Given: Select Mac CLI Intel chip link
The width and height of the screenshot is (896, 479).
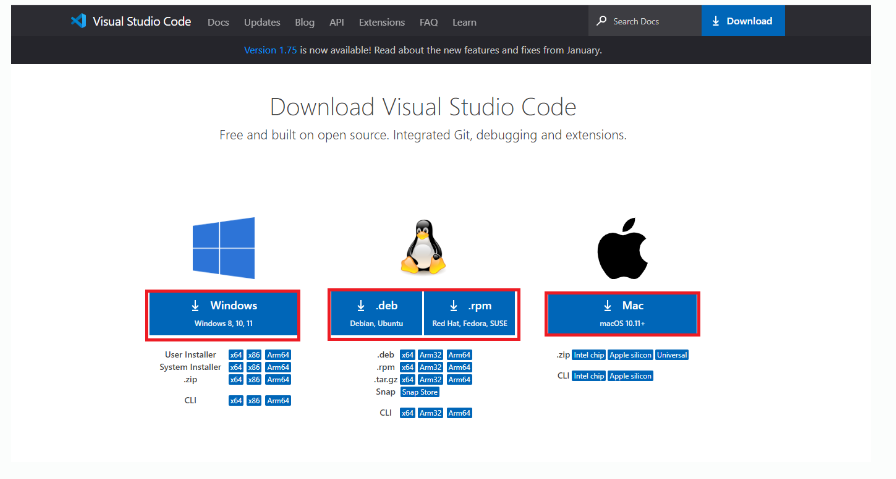Looking at the screenshot, I should click(589, 376).
